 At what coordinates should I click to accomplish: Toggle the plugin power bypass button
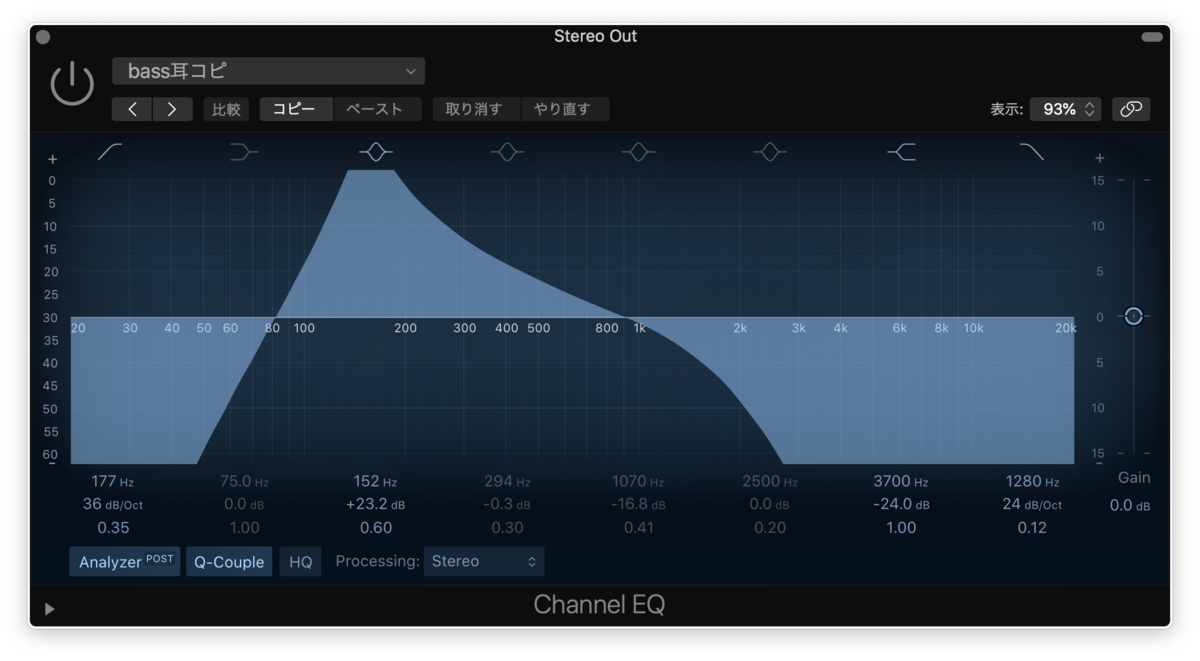pos(72,84)
